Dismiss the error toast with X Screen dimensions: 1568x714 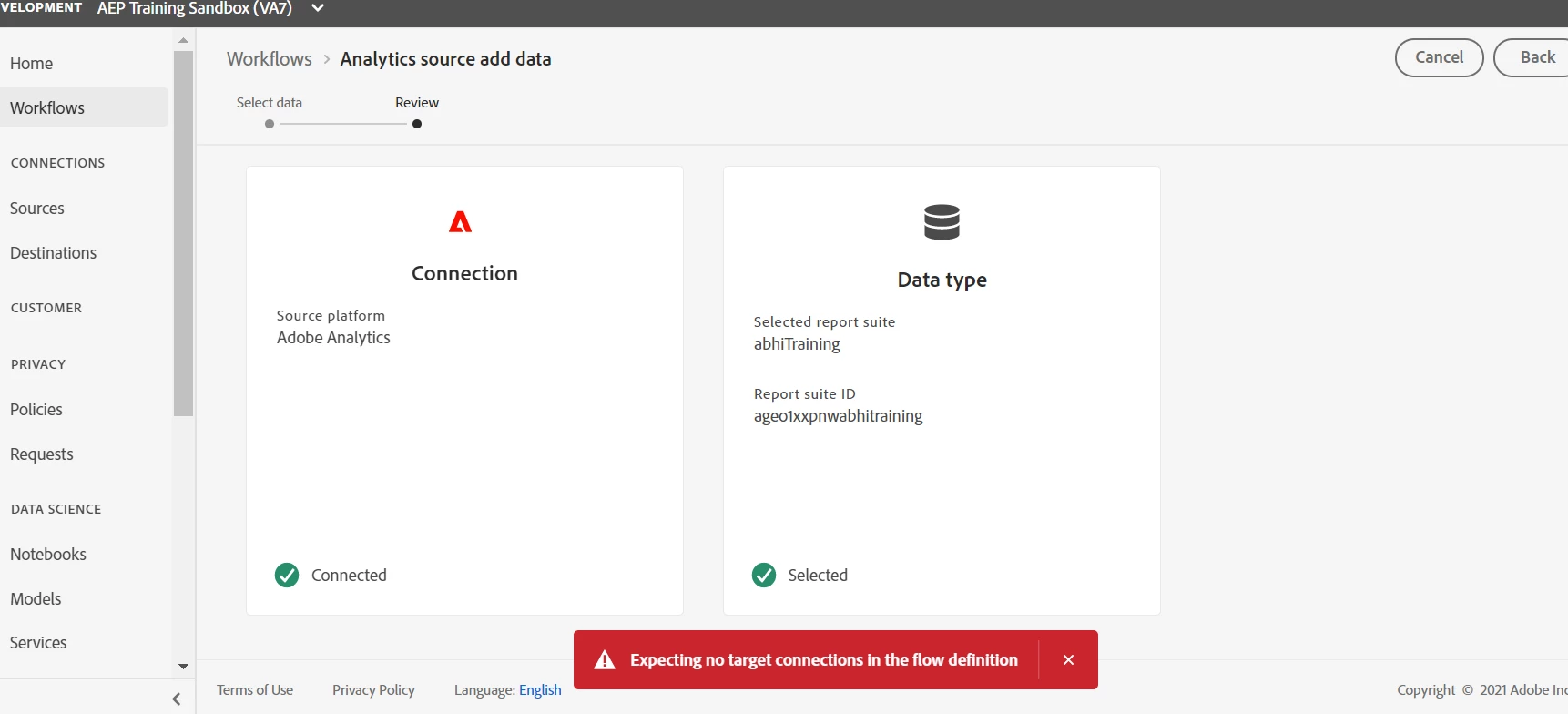1068,660
